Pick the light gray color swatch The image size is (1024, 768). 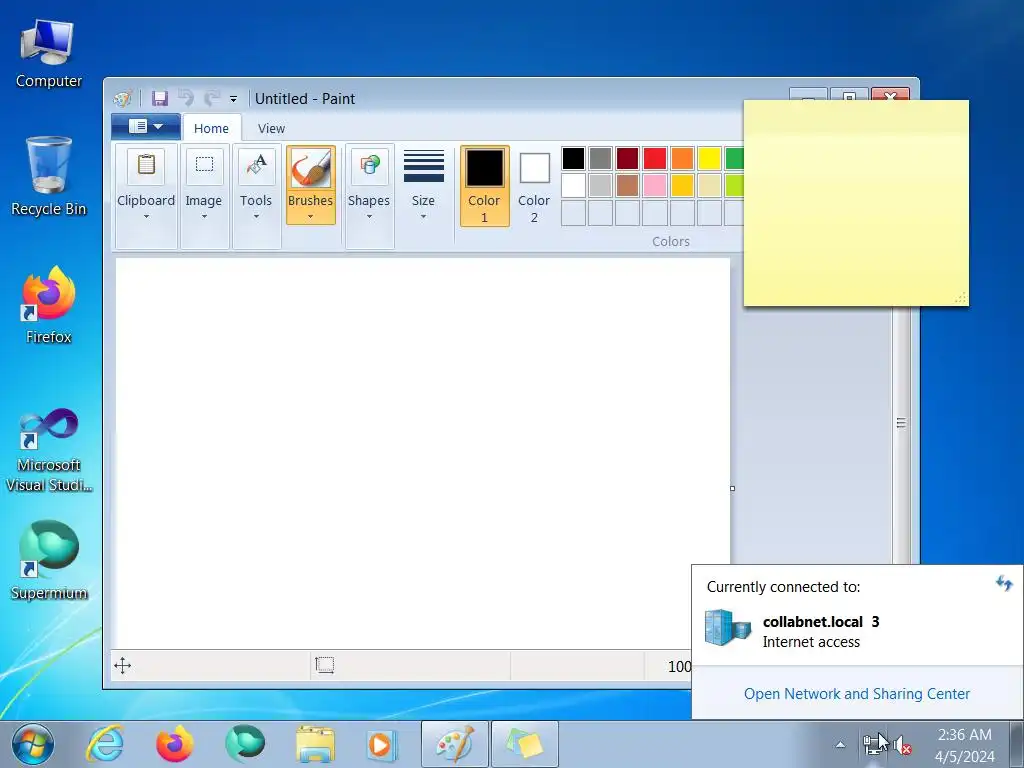pos(600,185)
